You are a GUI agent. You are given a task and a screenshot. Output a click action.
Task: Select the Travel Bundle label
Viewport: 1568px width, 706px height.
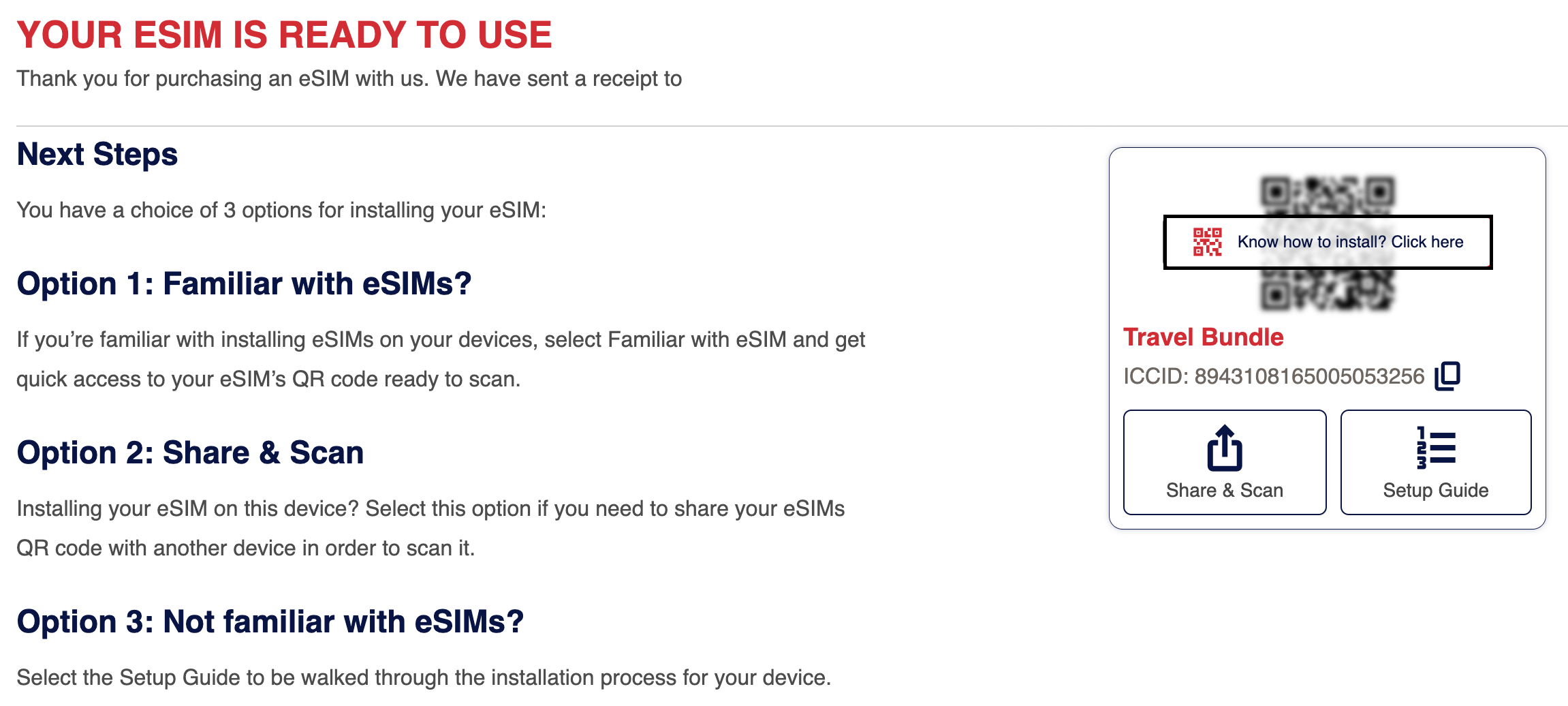1202,337
